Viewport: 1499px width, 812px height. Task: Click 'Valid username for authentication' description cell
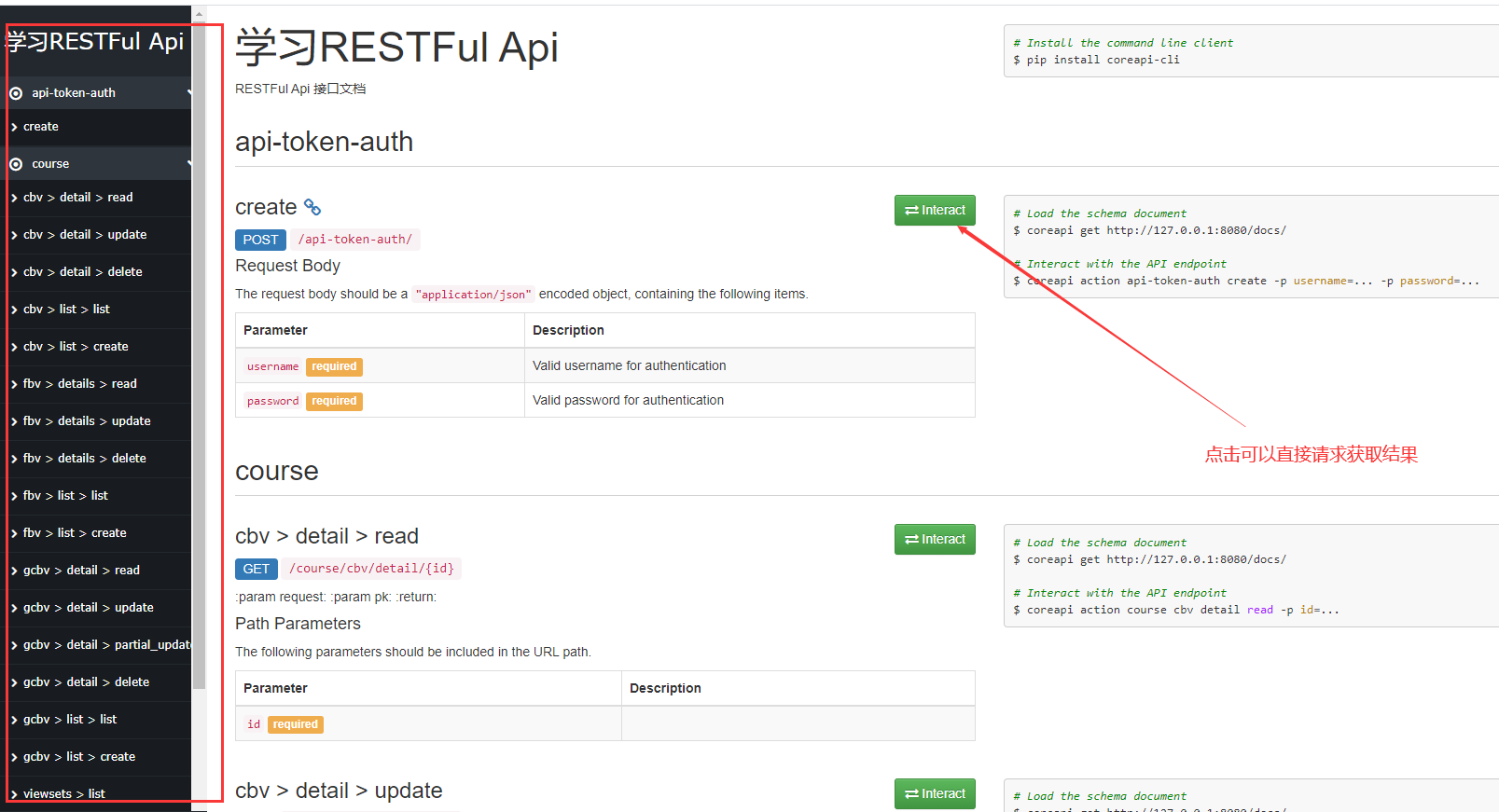click(x=750, y=365)
